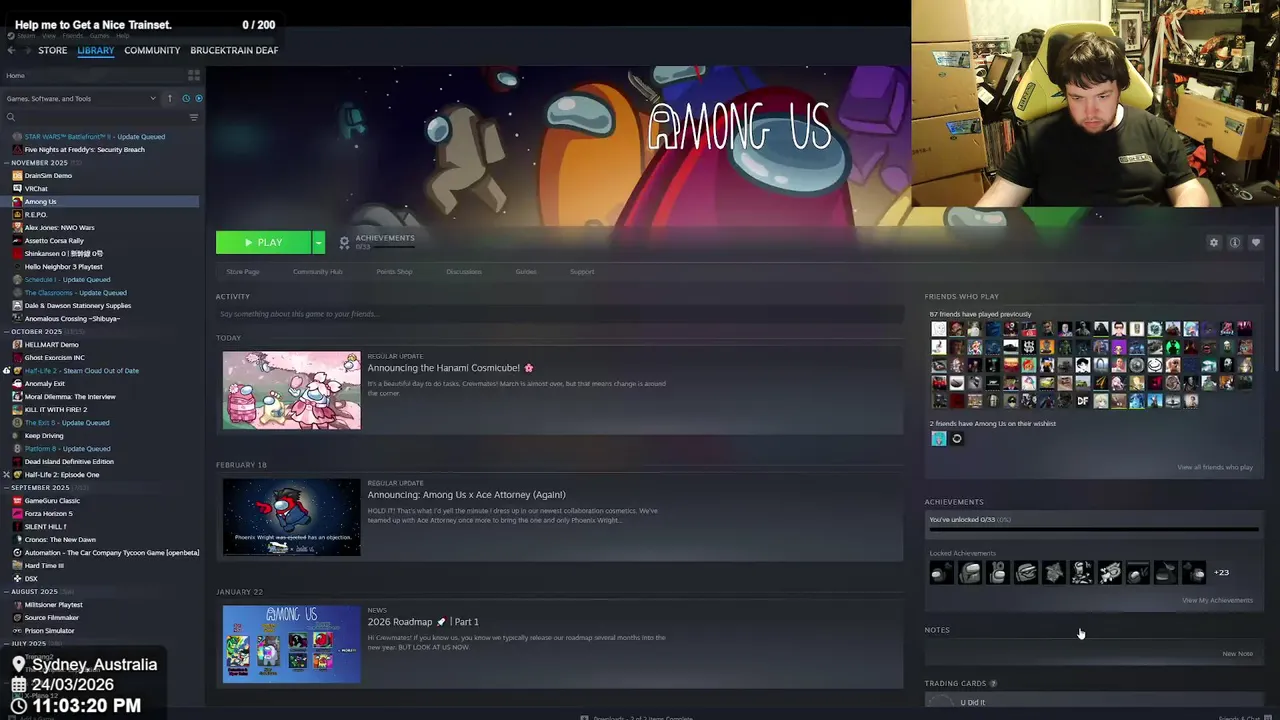Open Store Page link
The image size is (1280, 720).
click(x=243, y=271)
